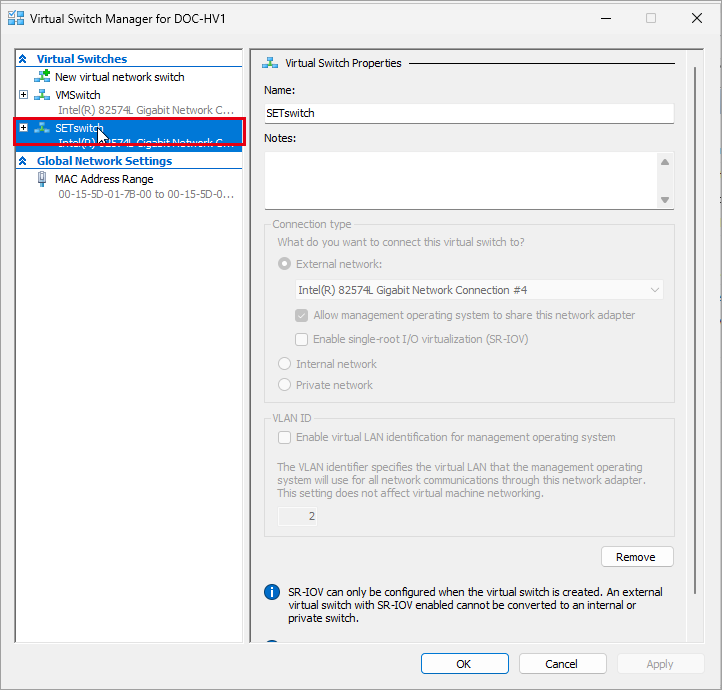This screenshot has height=690, width=722.
Task: Click the blue SR-IOV information icon
Action: (272, 592)
